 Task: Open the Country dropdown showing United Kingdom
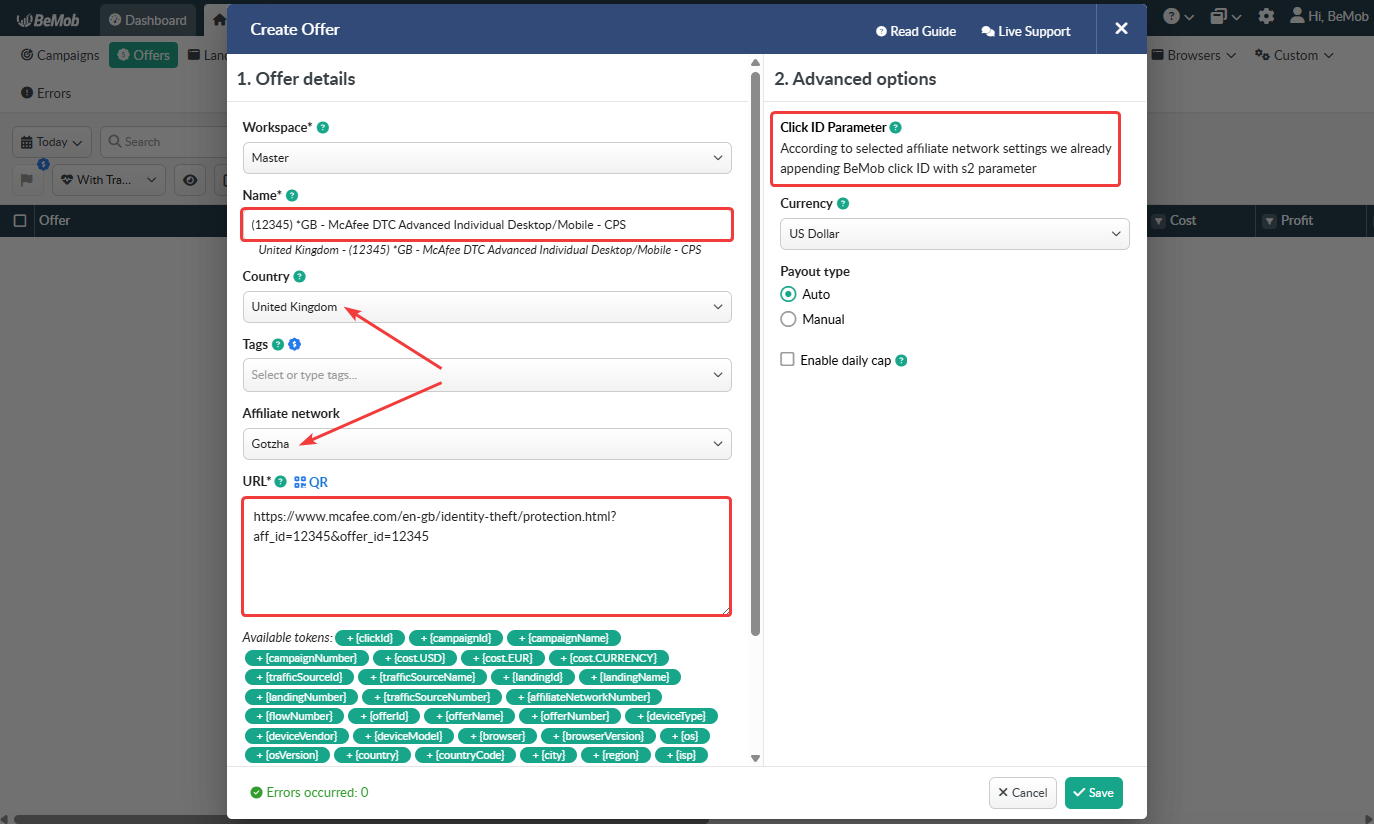coord(487,307)
